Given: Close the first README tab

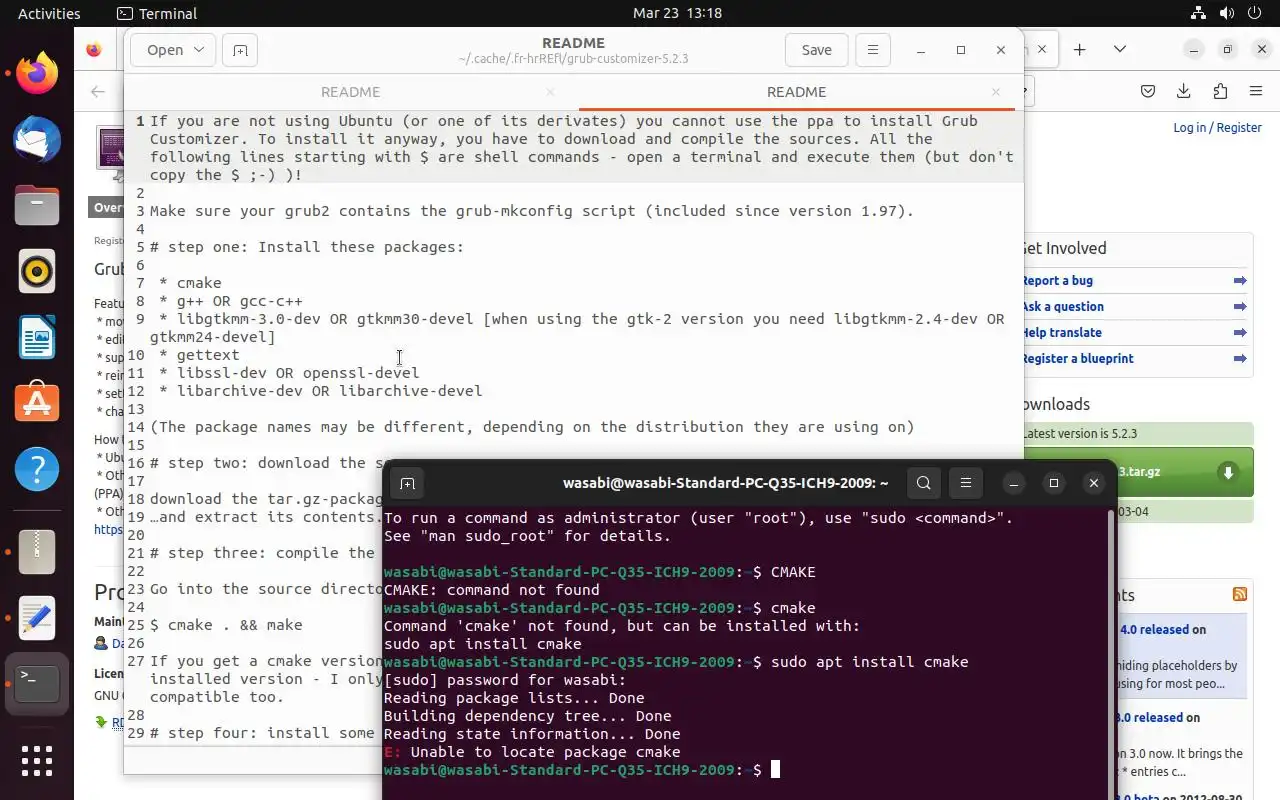Looking at the screenshot, I should point(550,91).
